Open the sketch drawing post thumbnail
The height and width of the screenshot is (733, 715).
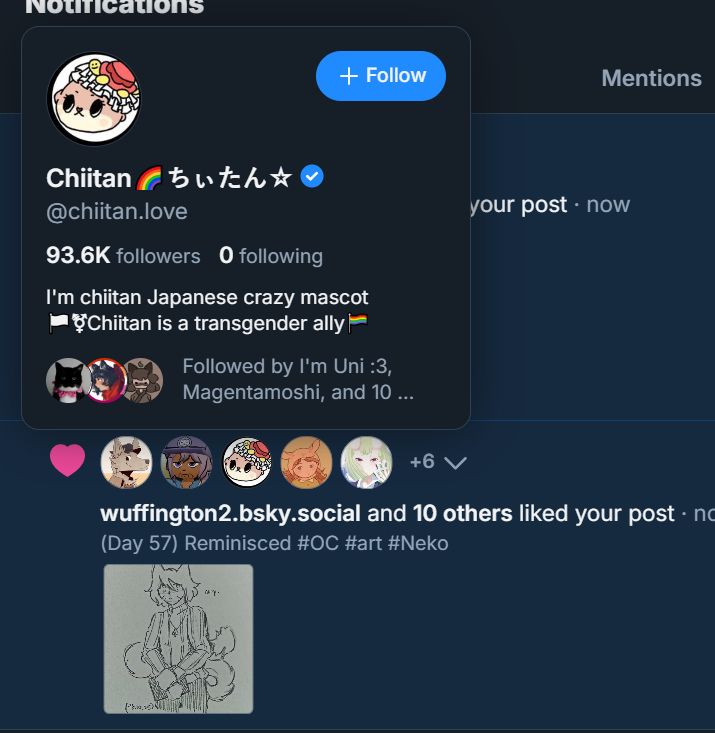pos(178,639)
